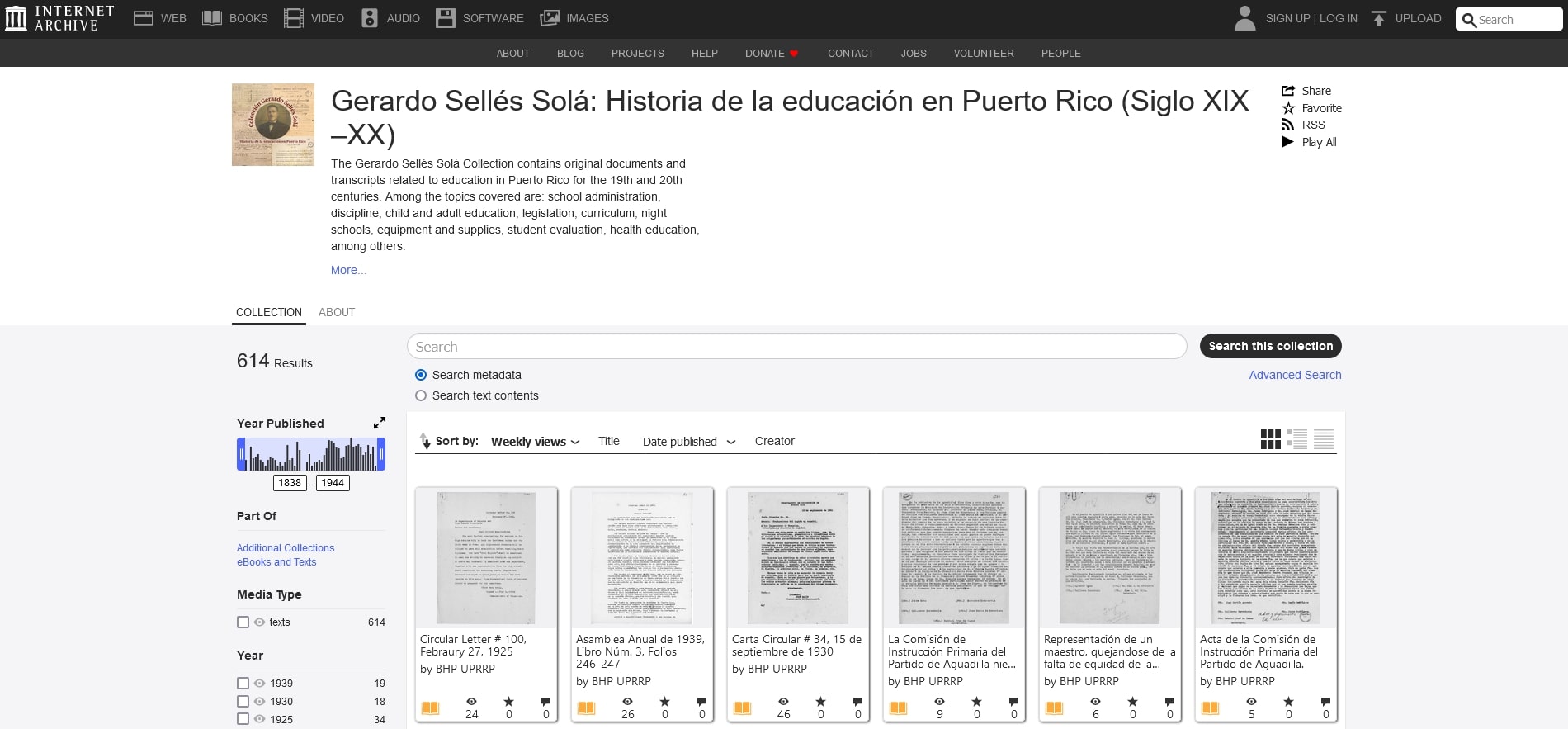
Task: Switch to the ABOUT tab
Action: point(337,312)
